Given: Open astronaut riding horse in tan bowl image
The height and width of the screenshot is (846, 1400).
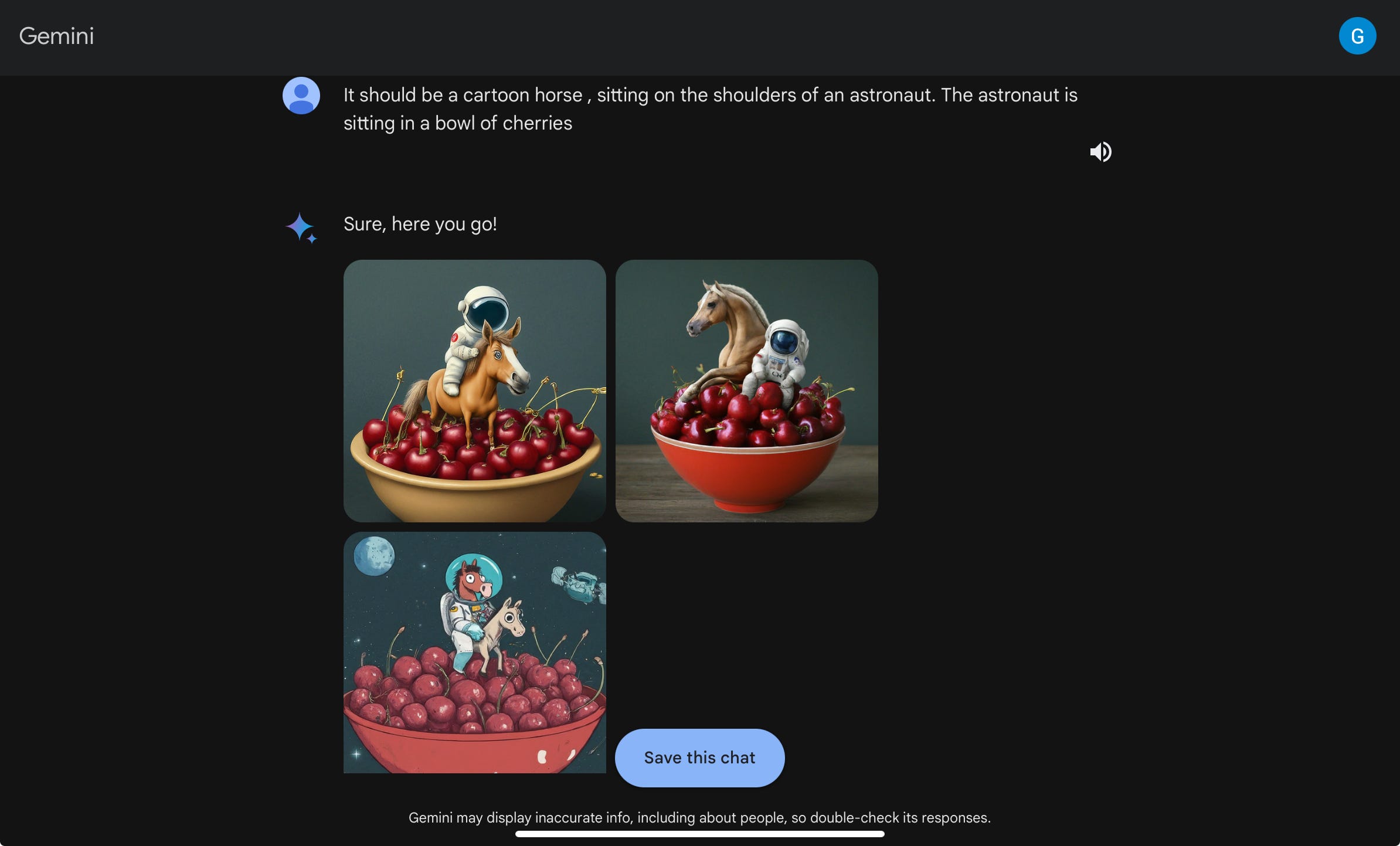Looking at the screenshot, I should [x=474, y=390].
